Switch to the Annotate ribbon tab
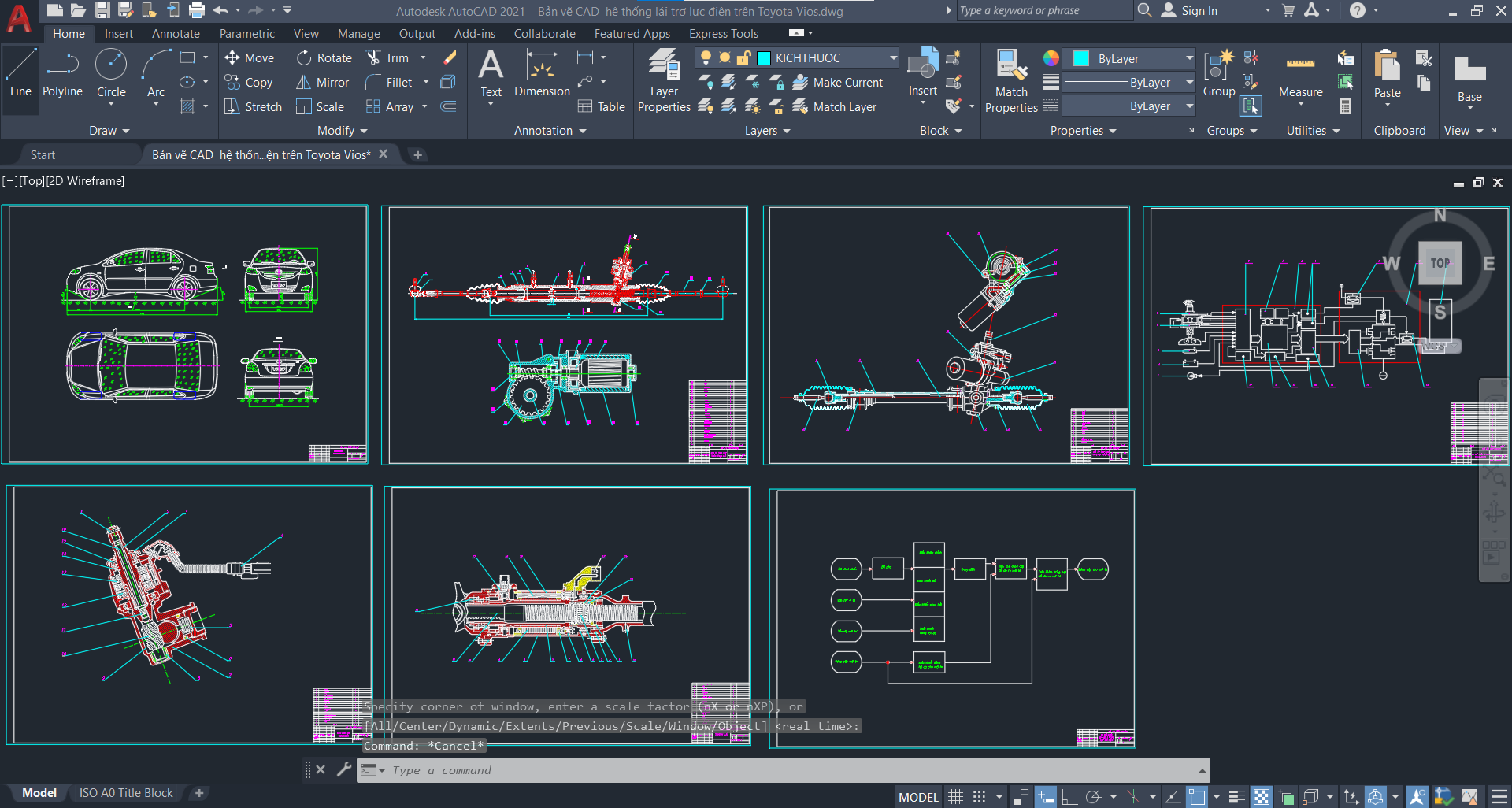 176,34
